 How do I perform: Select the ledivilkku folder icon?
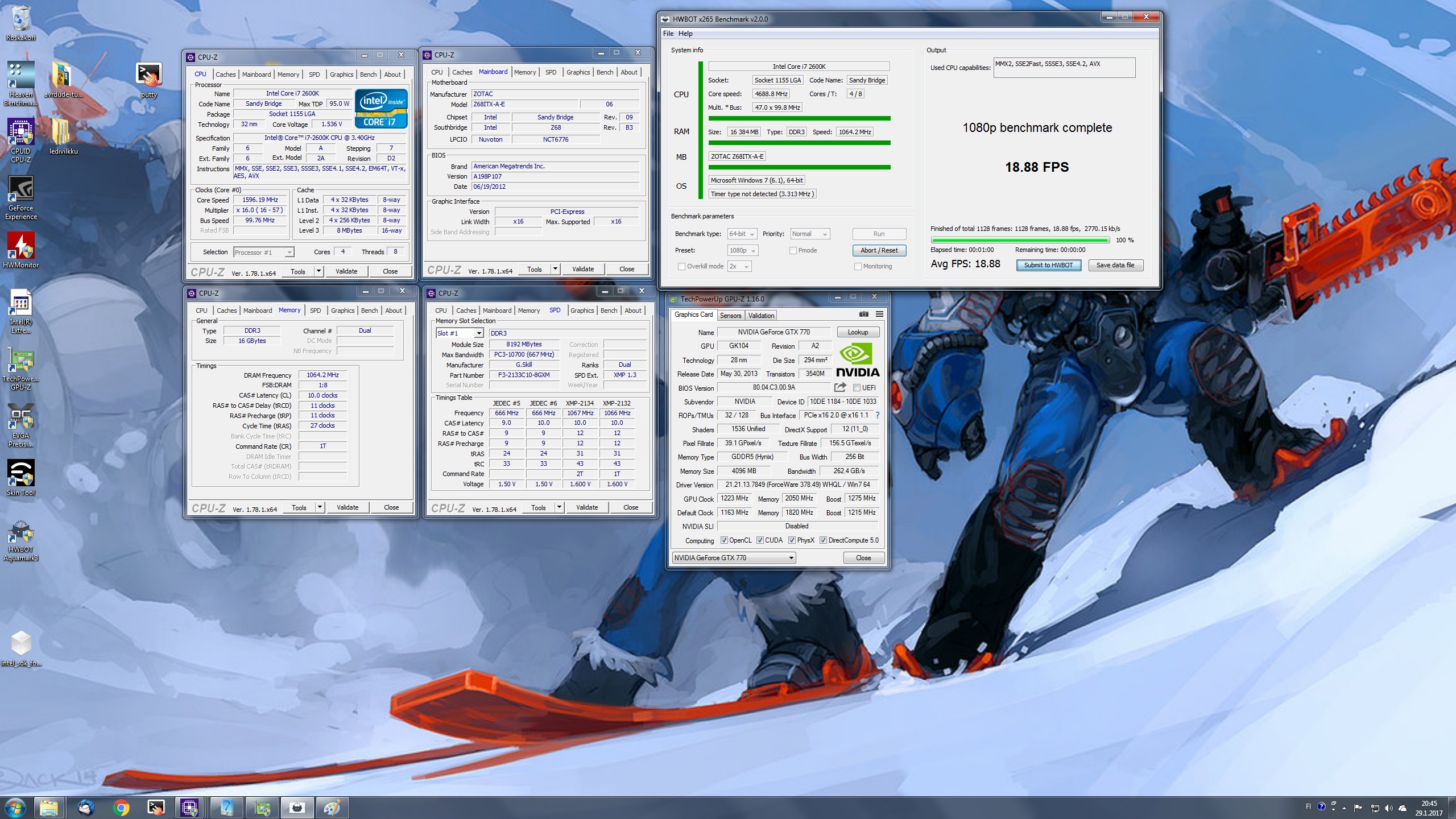63,136
